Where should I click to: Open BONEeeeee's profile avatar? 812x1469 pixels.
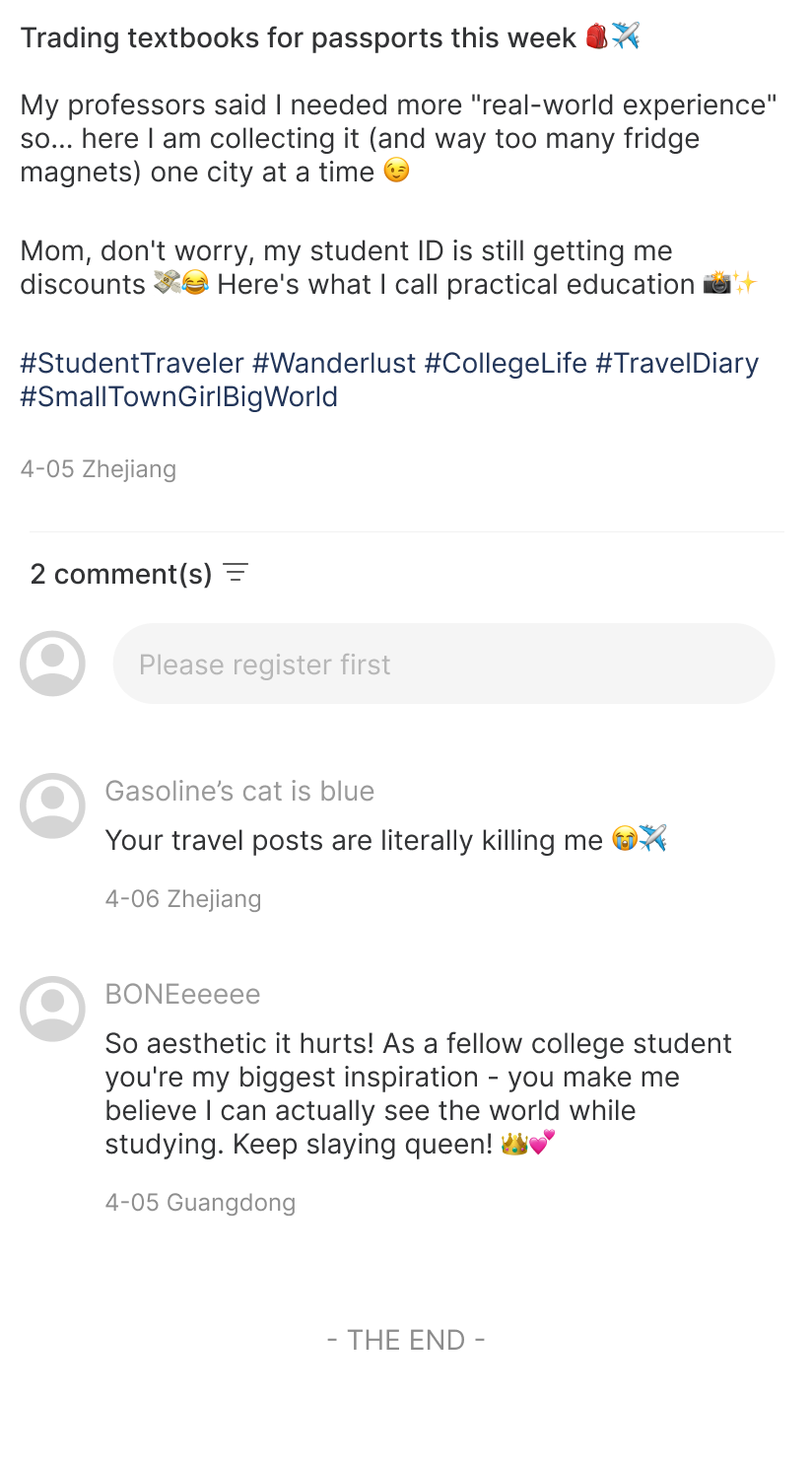coord(52,1009)
